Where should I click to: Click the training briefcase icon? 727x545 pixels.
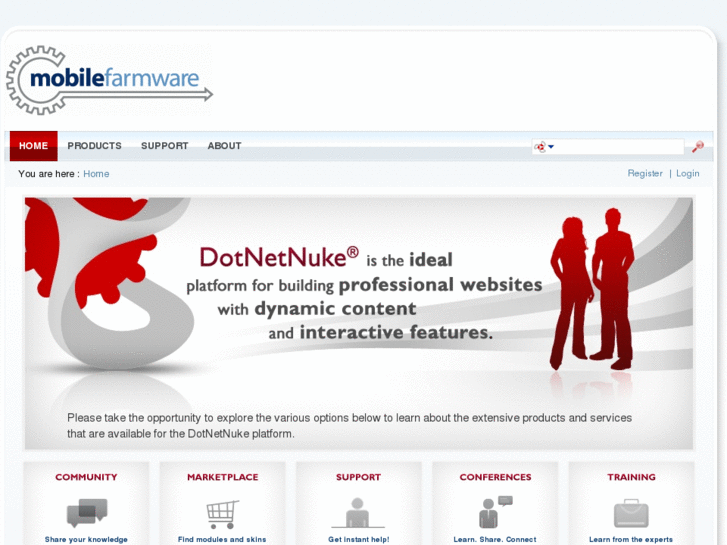click(631, 513)
